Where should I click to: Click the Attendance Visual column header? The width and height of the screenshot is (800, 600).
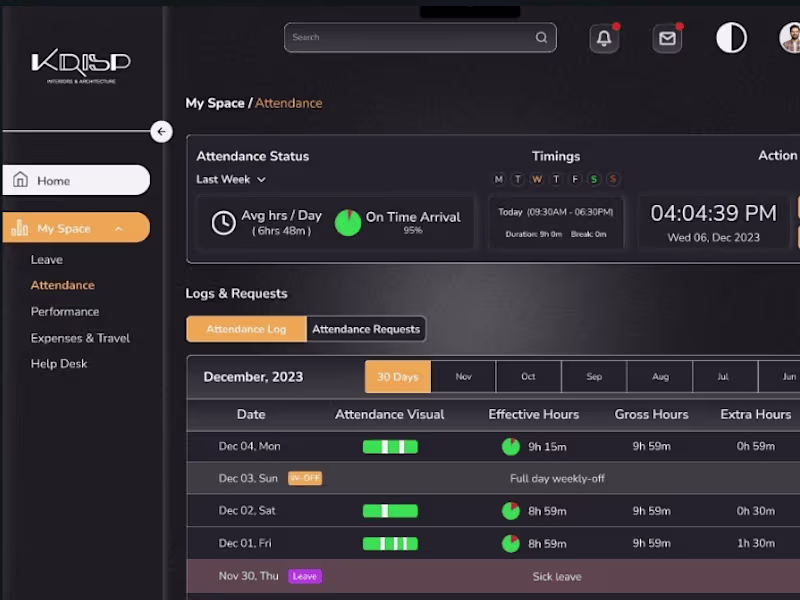pos(389,414)
